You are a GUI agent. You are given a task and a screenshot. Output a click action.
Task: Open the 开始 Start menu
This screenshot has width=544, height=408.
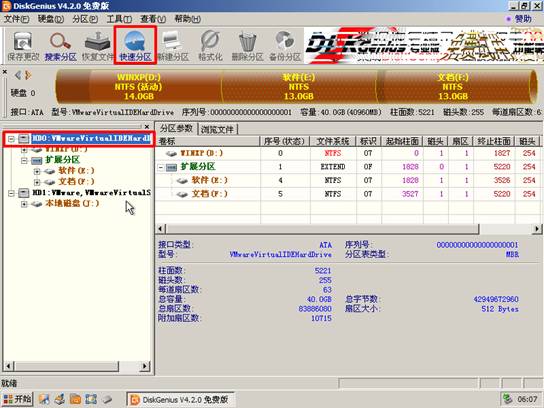pyautogui.click(x=17, y=399)
